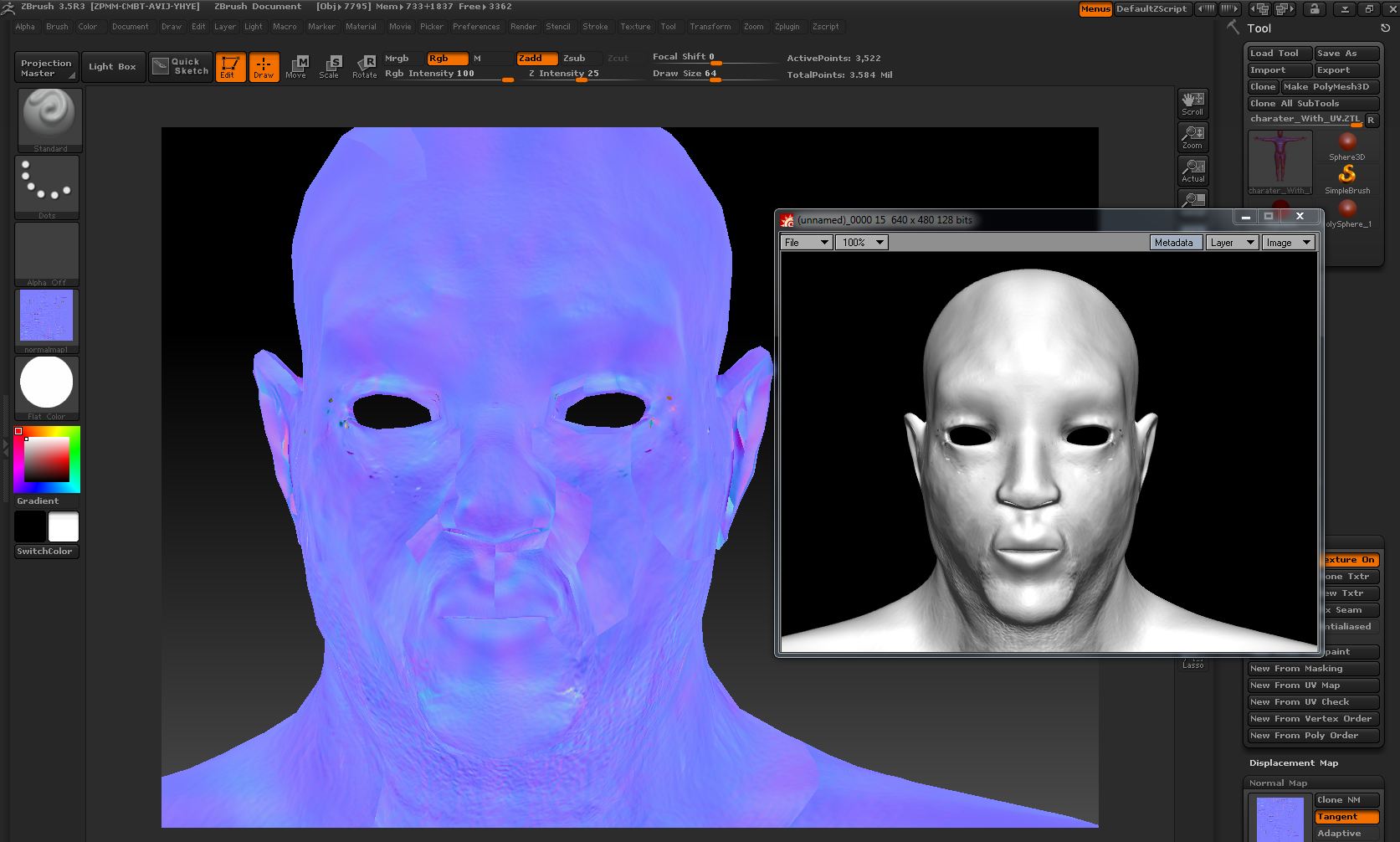Click New From UV Map button

pos(1313,685)
